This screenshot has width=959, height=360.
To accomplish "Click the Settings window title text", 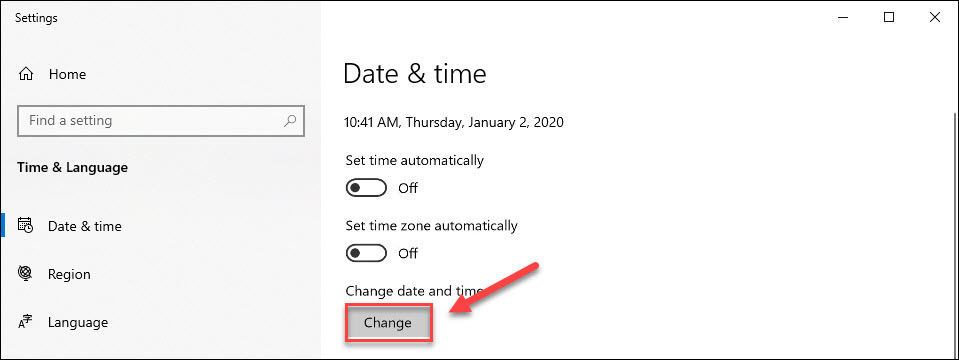I will [36, 18].
